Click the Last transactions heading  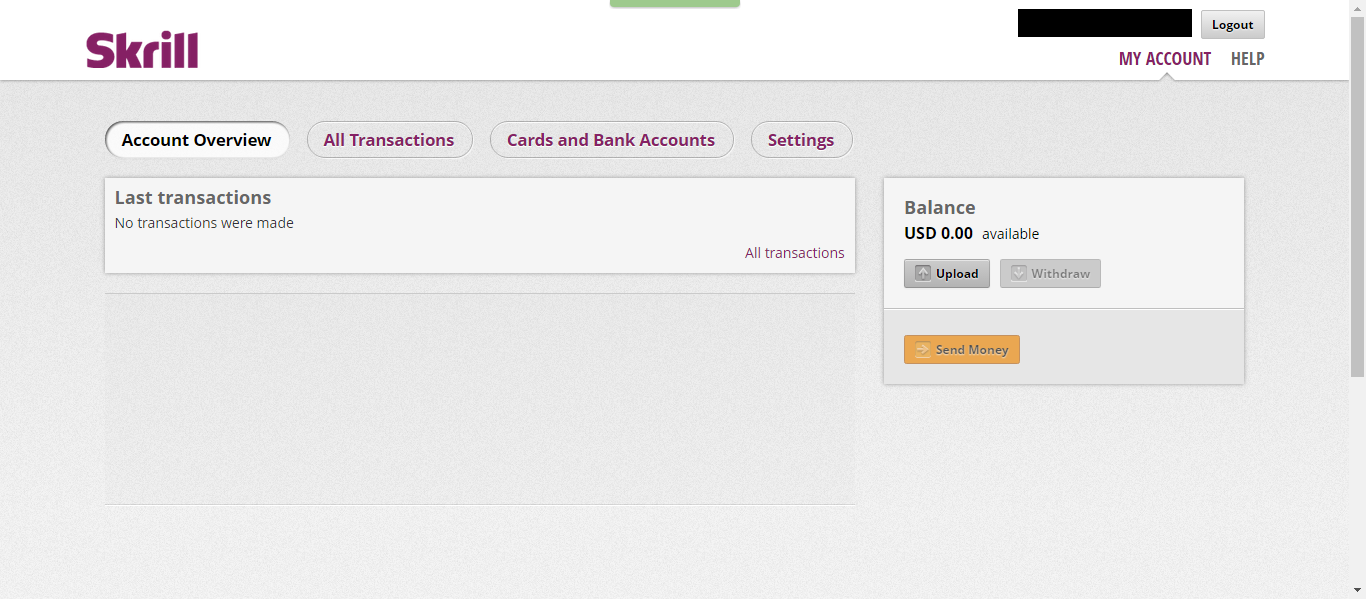(193, 198)
